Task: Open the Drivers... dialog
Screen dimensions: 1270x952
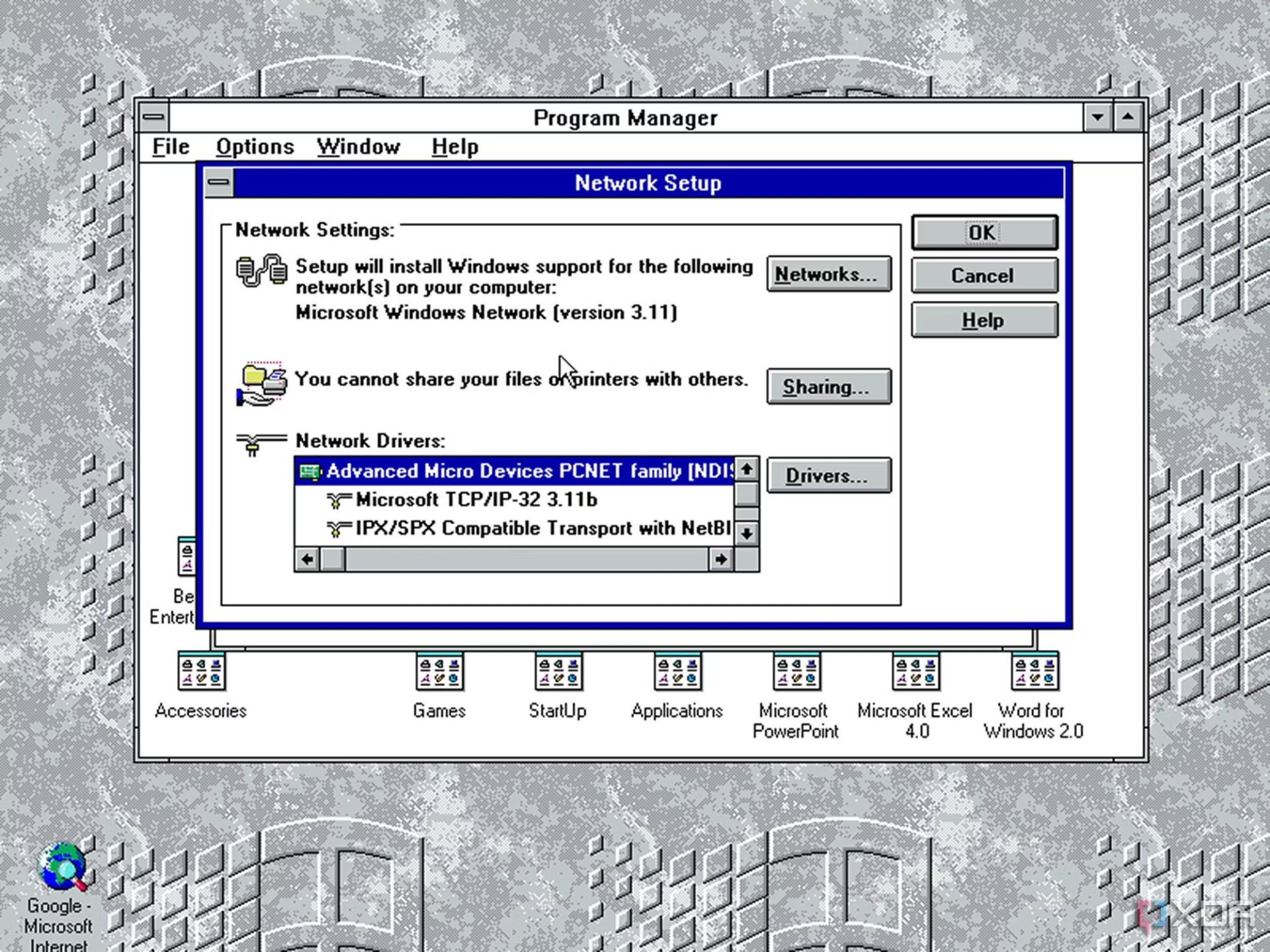Action: click(x=829, y=475)
